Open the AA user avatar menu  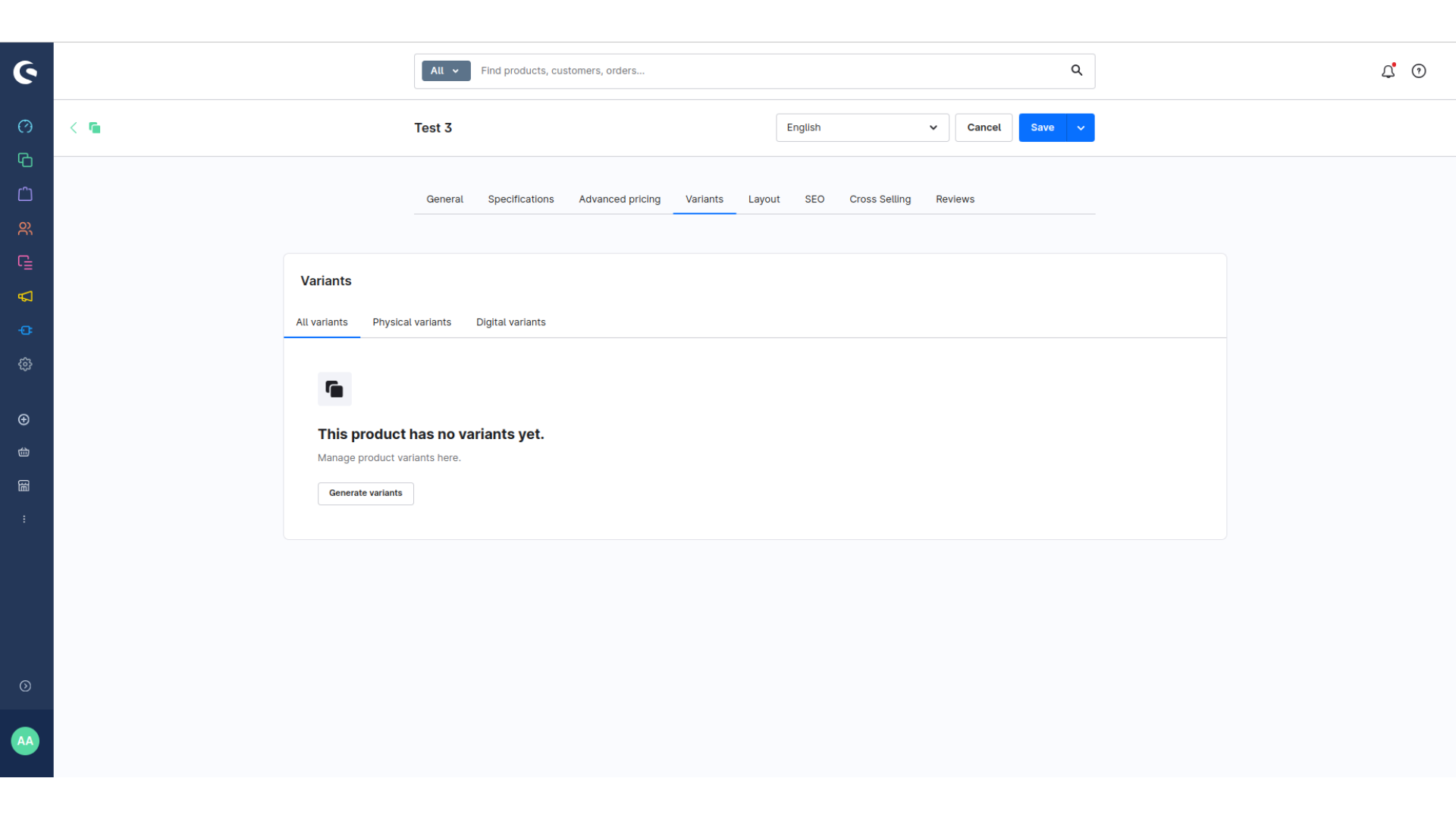pos(25,741)
